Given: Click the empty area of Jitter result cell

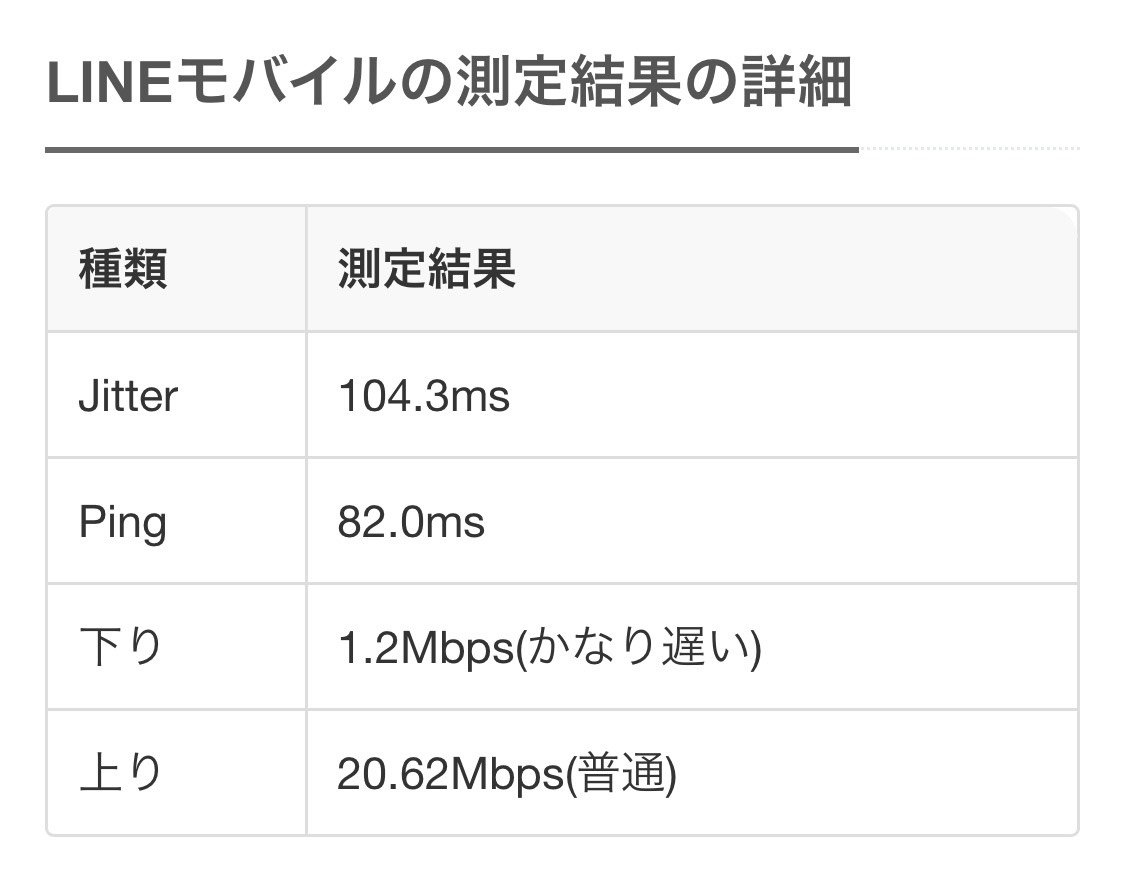Looking at the screenshot, I should click(789, 395).
